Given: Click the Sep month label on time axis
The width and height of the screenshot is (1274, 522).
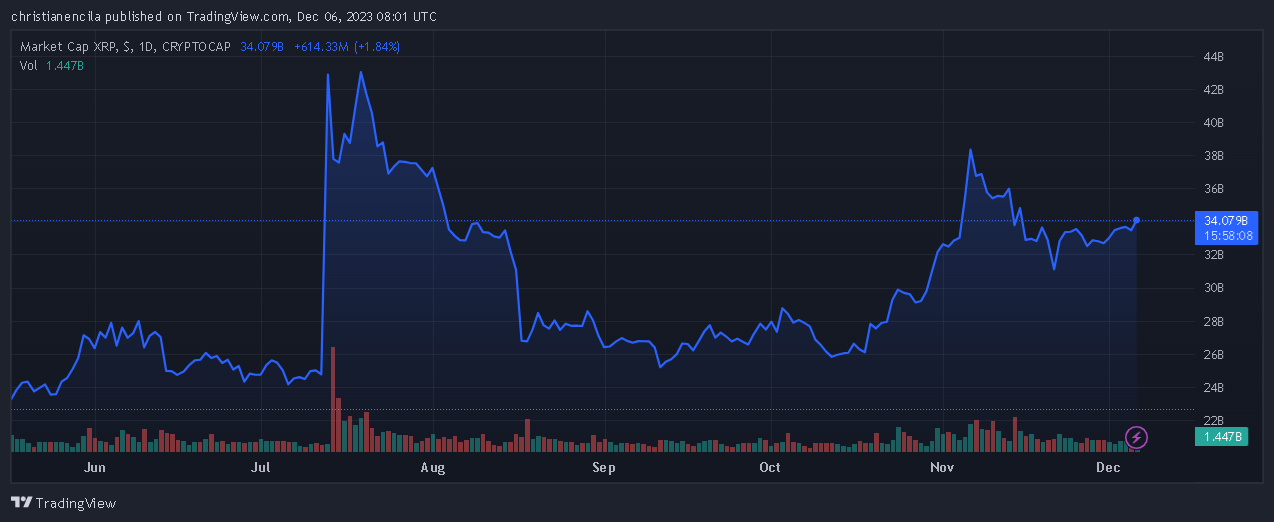Looking at the screenshot, I should tap(603, 467).
